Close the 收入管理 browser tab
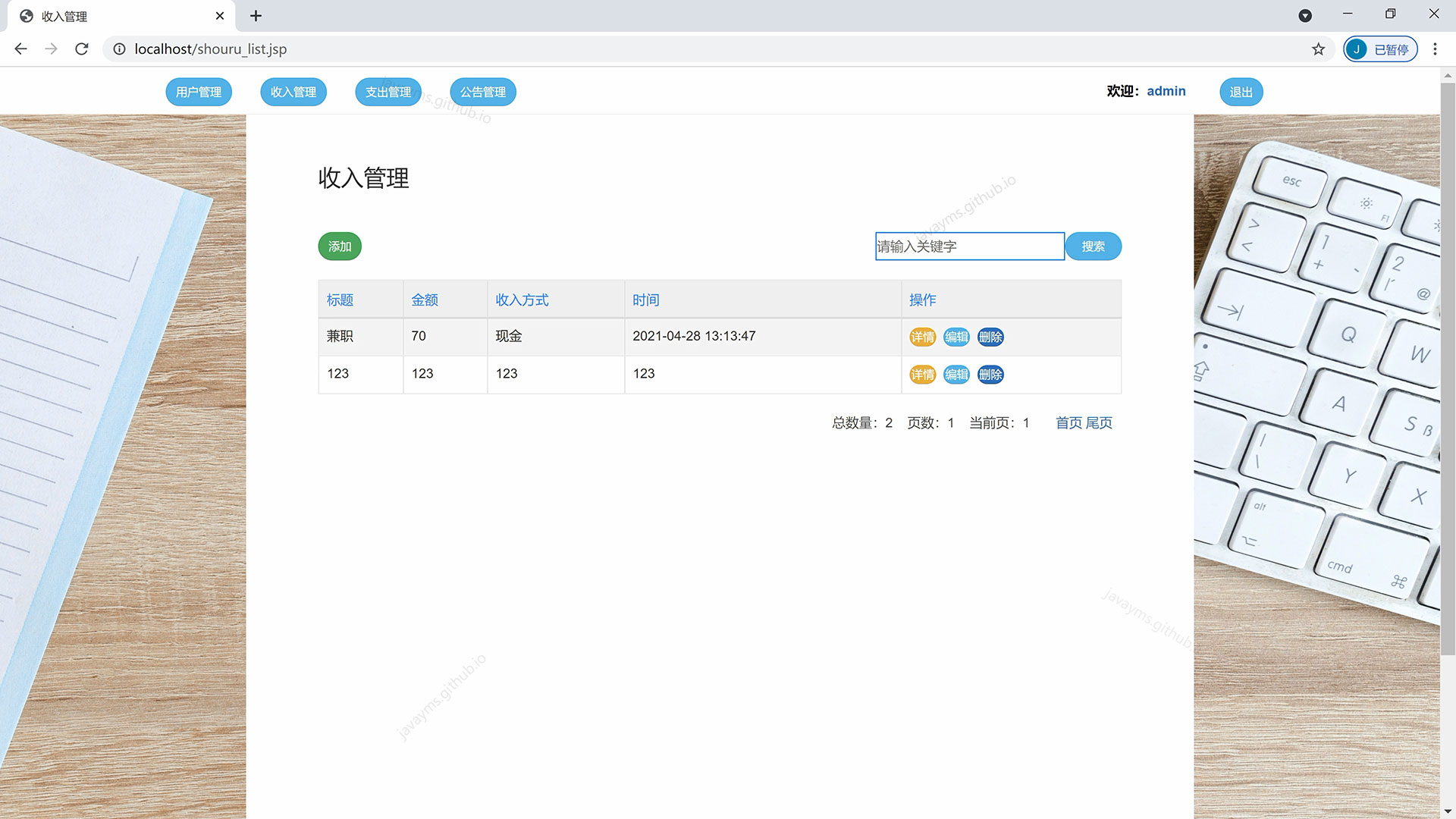This screenshot has width=1456, height=819. pos(220,16)
